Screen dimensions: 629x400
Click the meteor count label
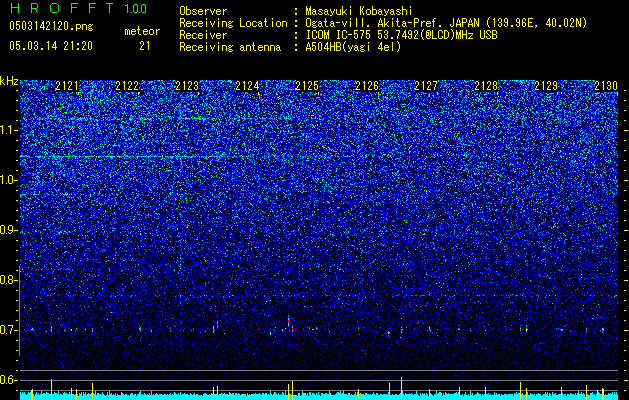coord(142,31)
